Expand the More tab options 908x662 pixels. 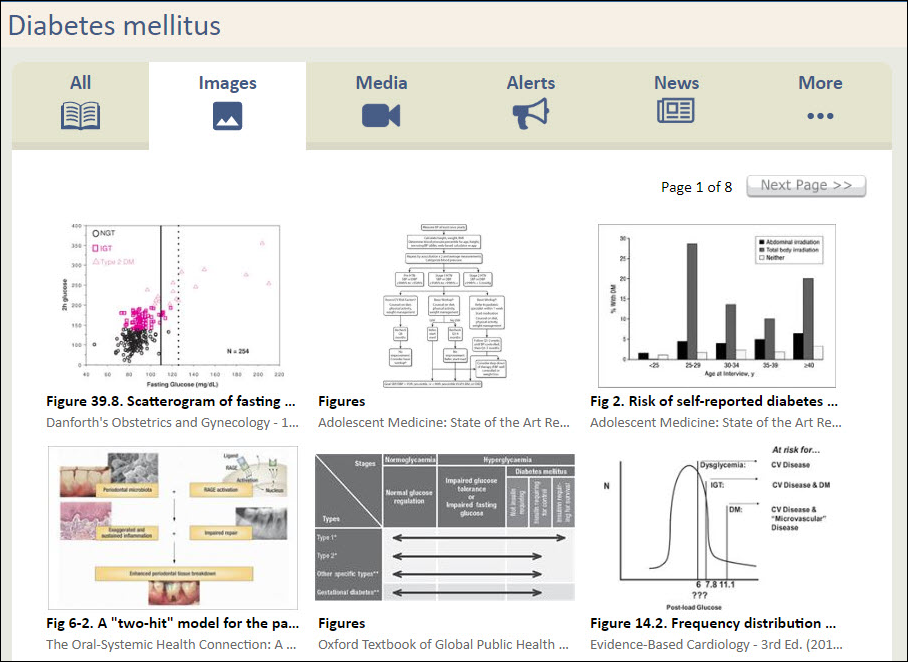coord(820,83)
